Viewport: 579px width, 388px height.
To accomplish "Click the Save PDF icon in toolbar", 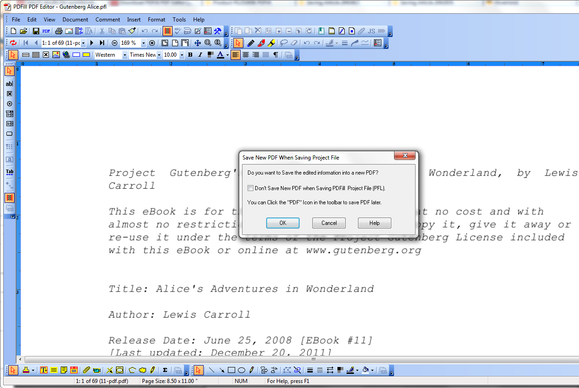I will 46,31.
